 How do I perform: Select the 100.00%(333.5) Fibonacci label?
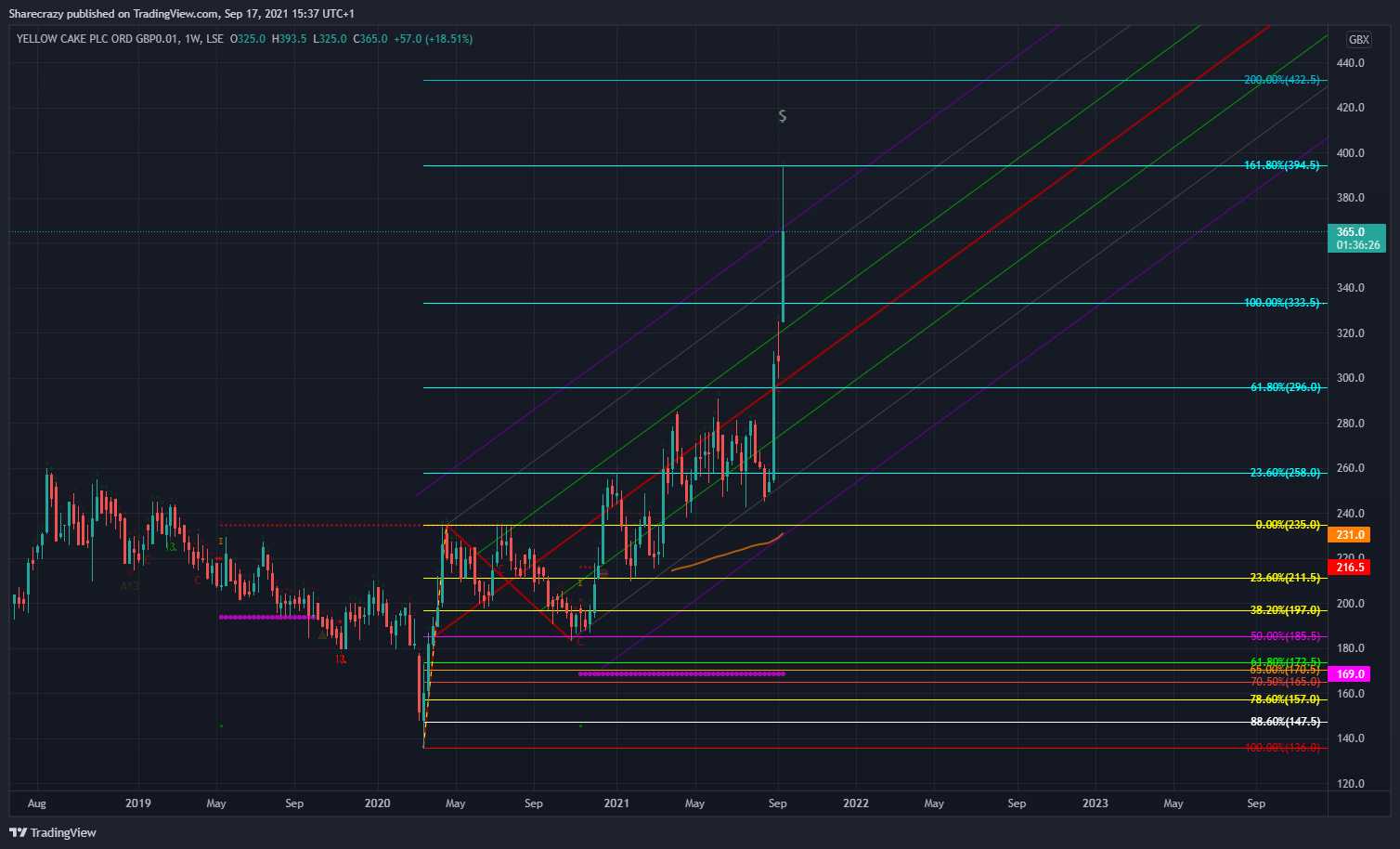click(x=1282, y=303)
